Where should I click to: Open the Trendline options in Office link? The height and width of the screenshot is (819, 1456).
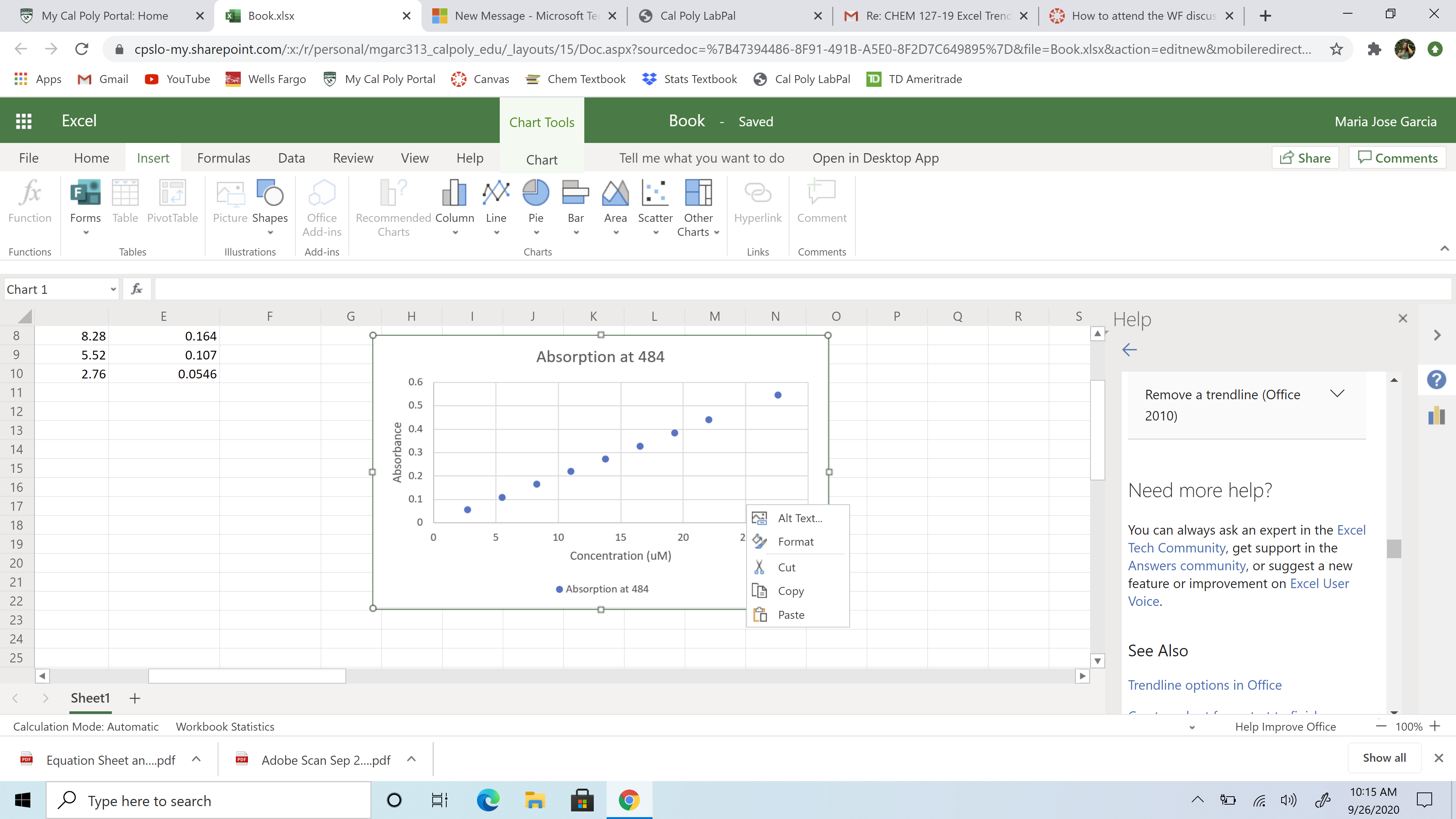point(1204,685)
